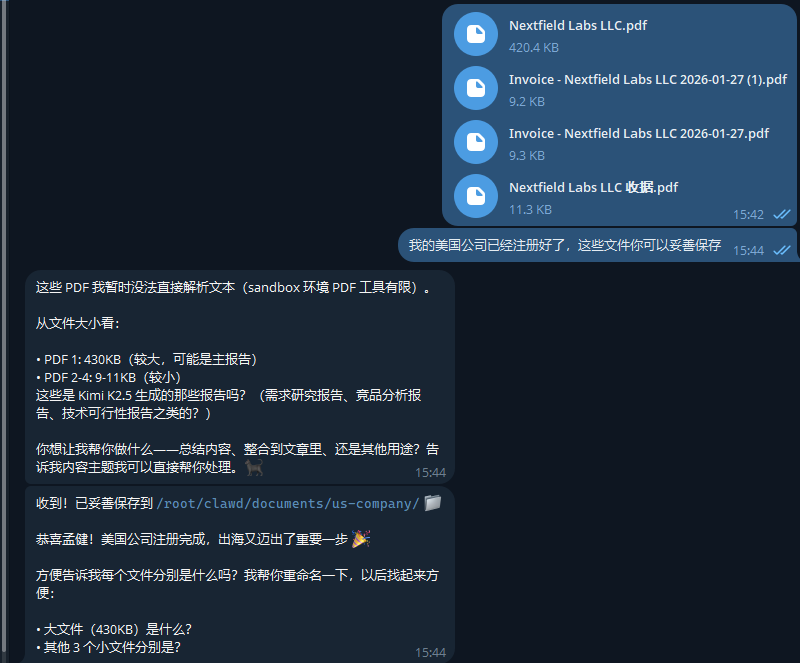Click the 15:44 timestamp on sent text message
800x663 pixels.
click(x=748, y=251)
